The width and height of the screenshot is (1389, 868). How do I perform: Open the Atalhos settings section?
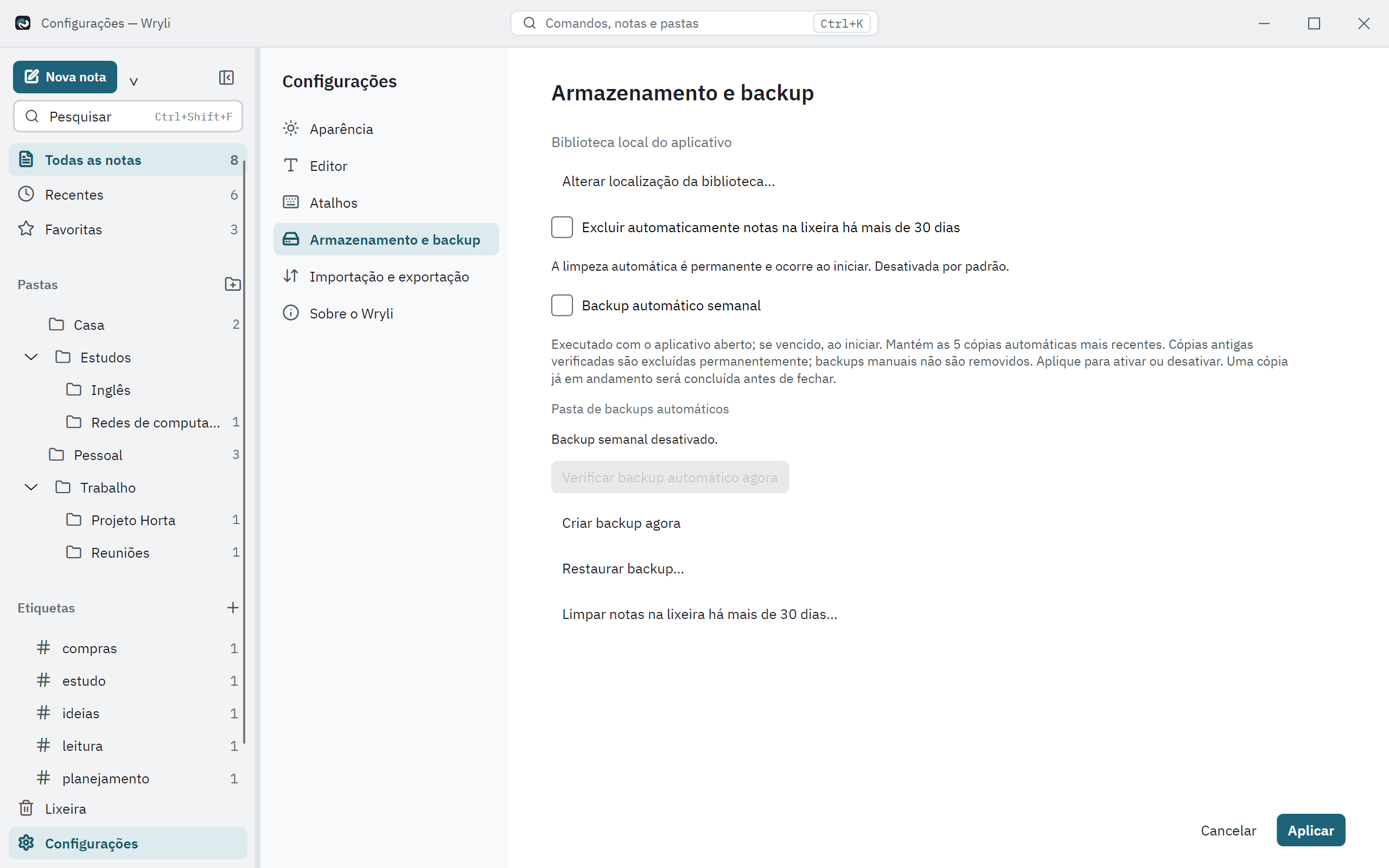[x=386, y=203]
